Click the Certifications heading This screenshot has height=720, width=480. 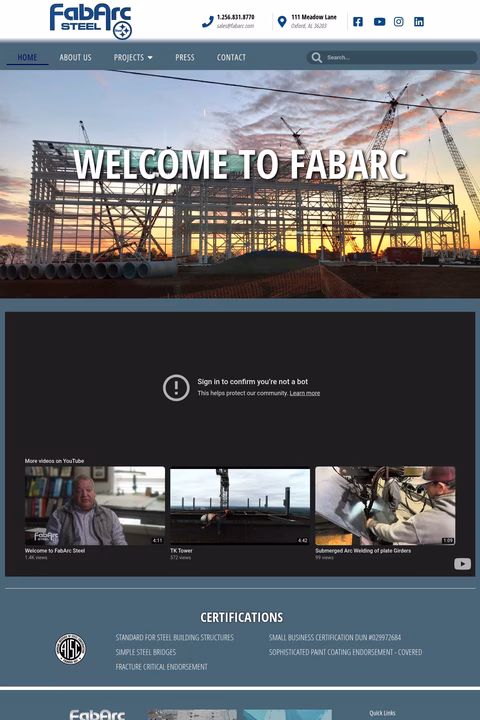coord(242,618)
